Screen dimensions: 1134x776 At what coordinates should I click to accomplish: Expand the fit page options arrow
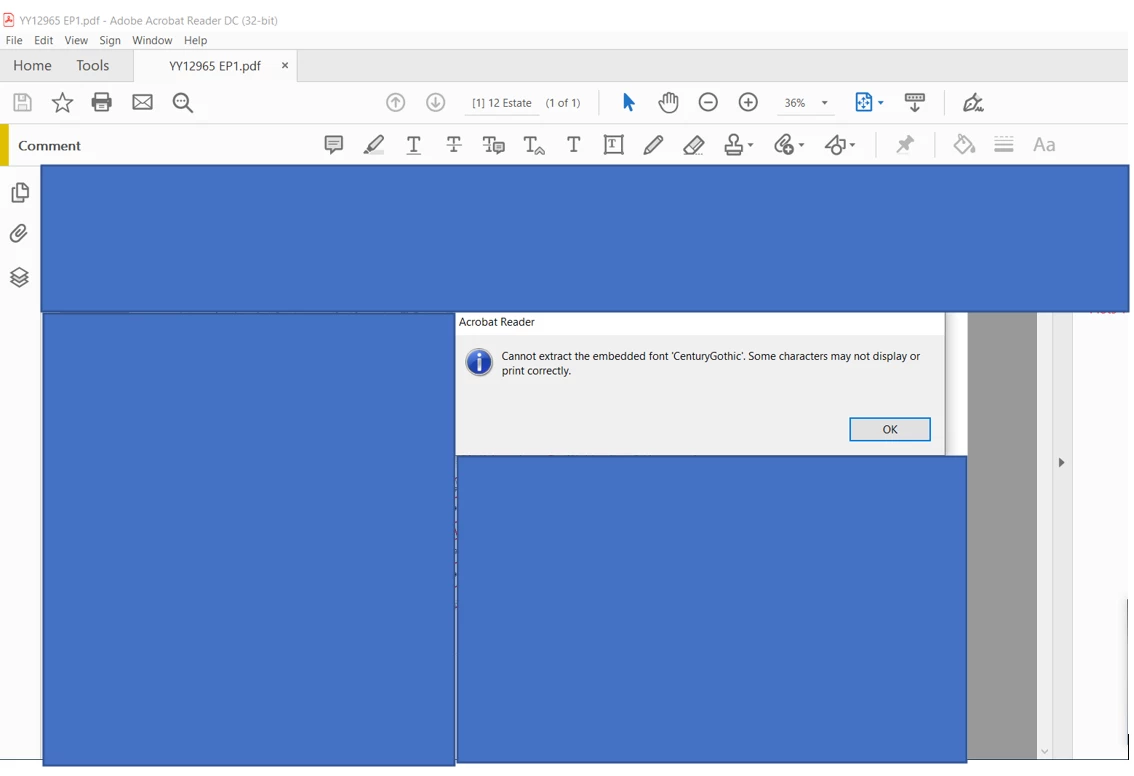pos(880,103)
